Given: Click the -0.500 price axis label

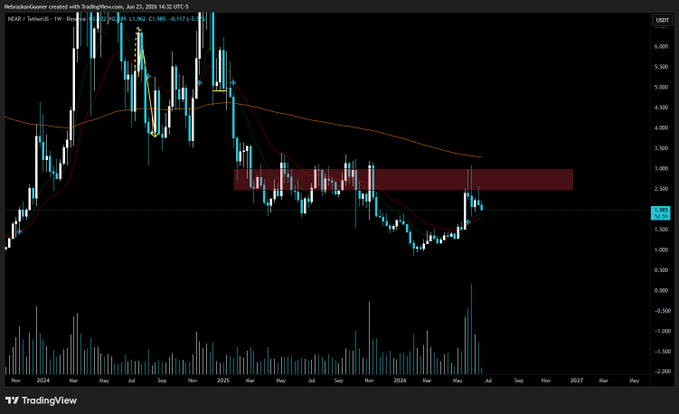Looking at the screenshot, I should (x=661, y=311).
